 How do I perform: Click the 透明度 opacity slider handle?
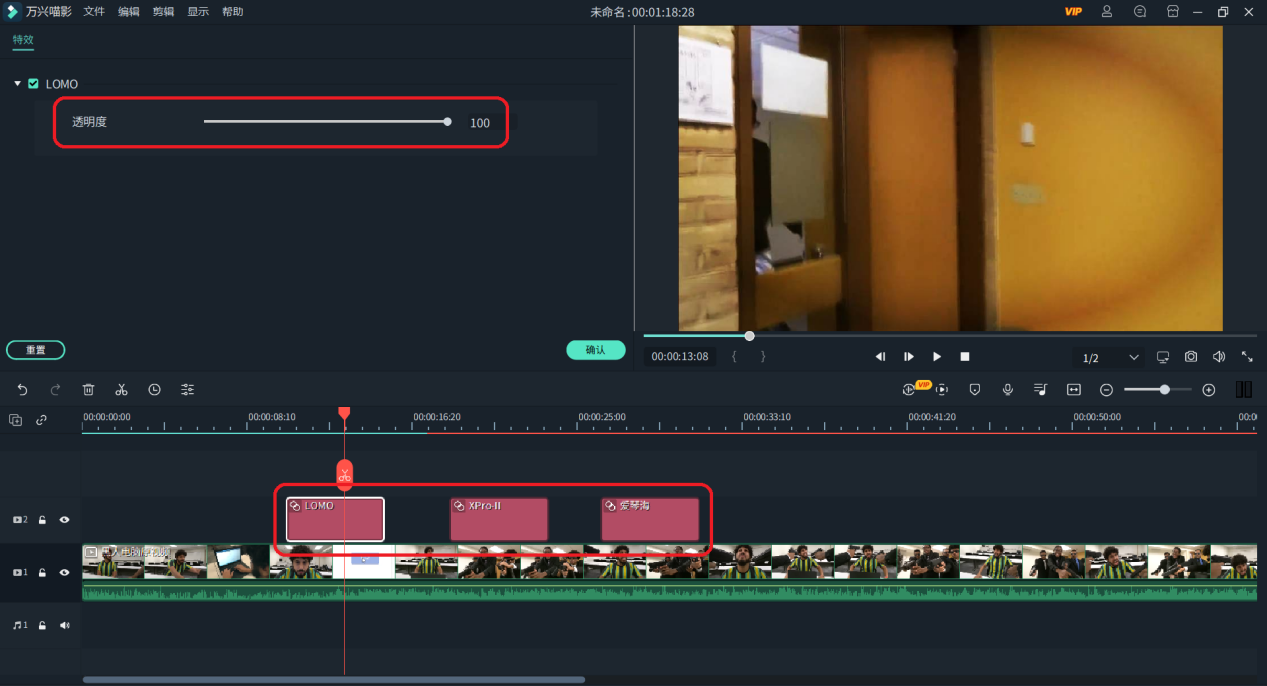tap(447, 122)
